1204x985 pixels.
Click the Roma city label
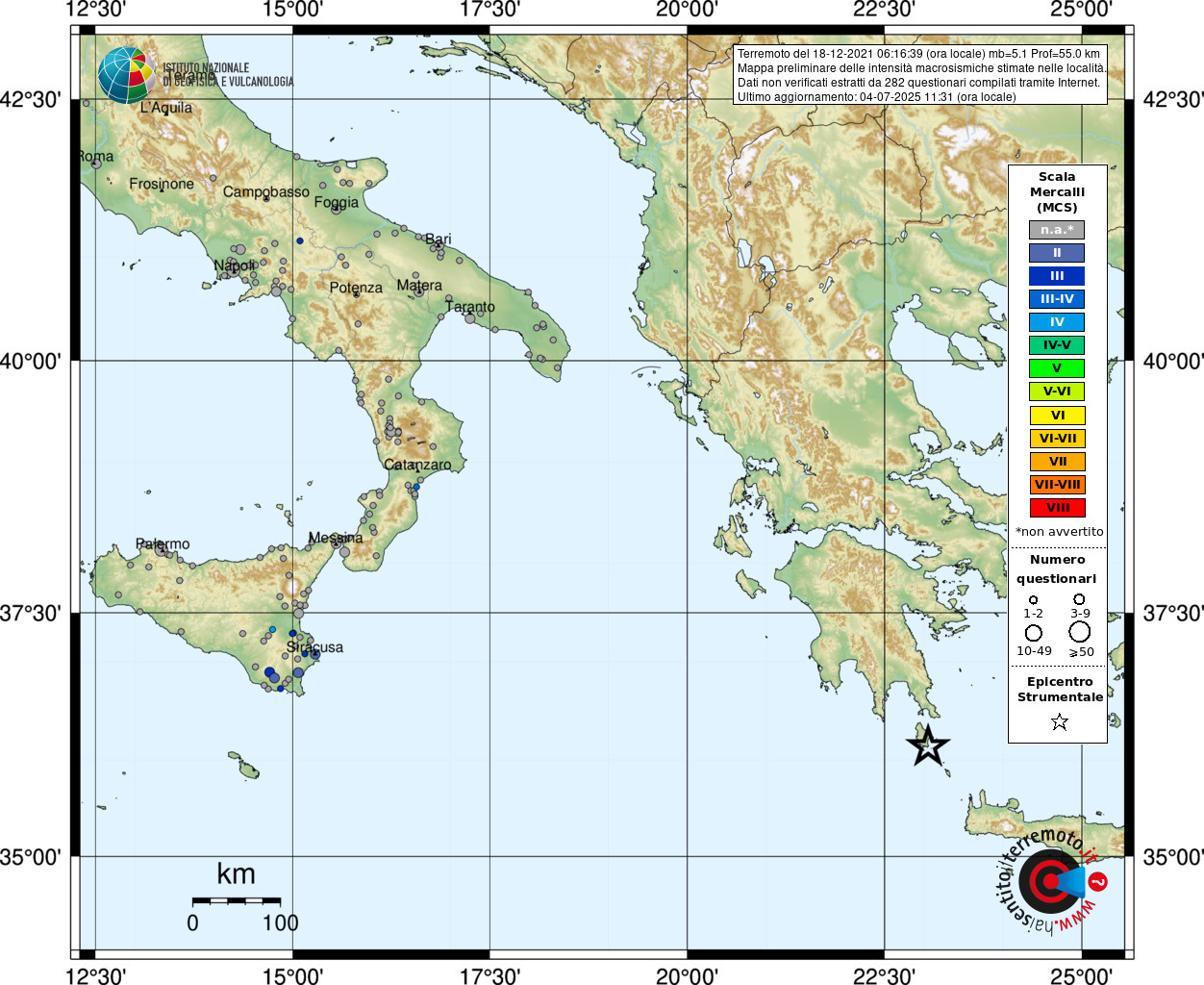pos(96,156)
